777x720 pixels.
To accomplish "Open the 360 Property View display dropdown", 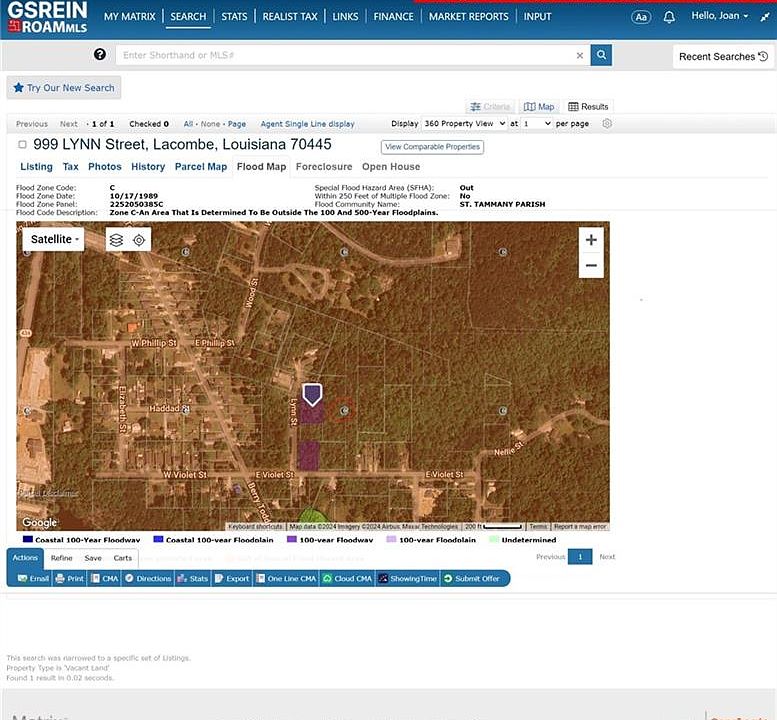I will (x=464, y=123).
